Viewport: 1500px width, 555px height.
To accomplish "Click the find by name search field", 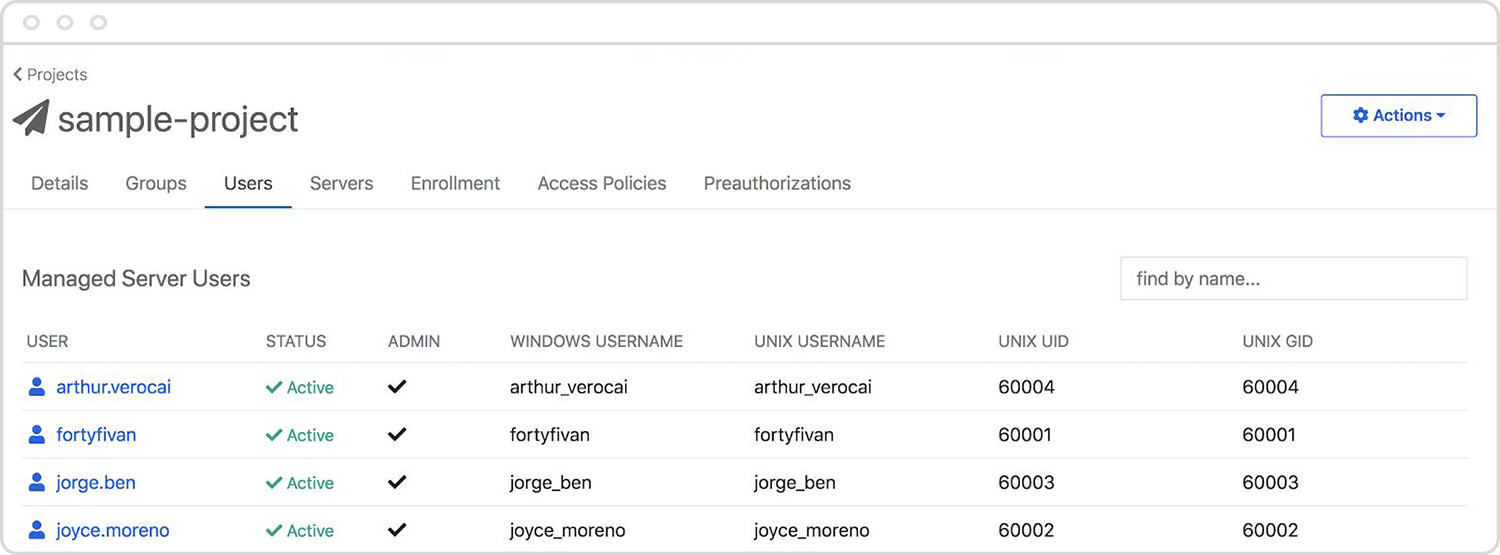I will click(1293, 279).
